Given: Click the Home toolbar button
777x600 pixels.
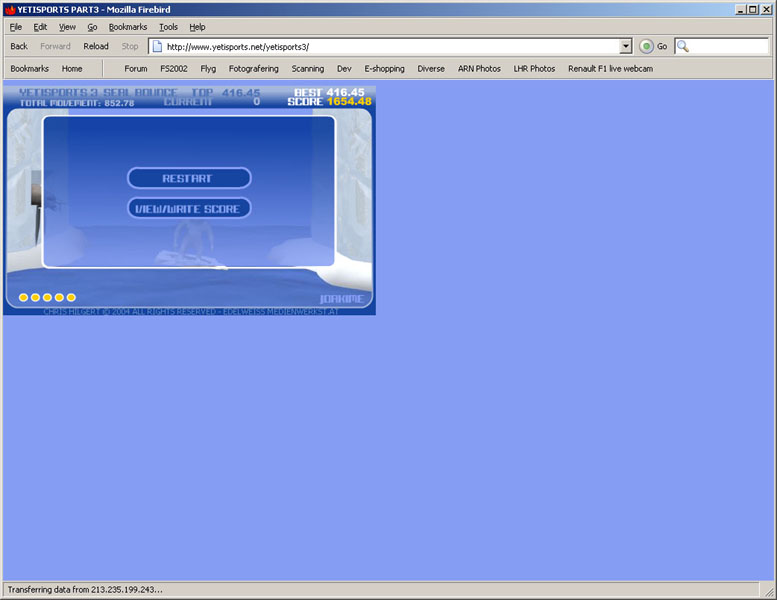Looking at the screenshot, I should (x=72, y=68).
